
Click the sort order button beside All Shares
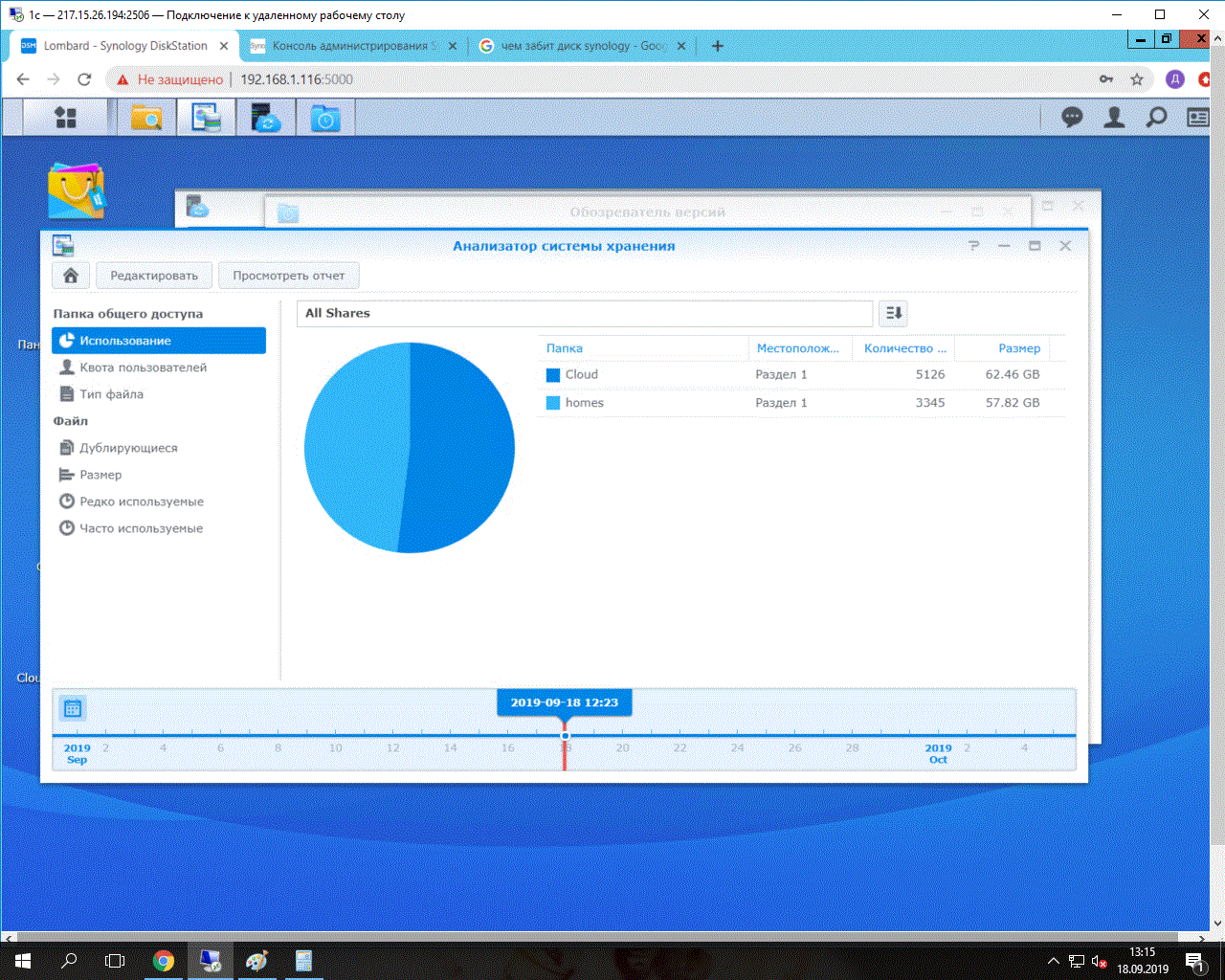coord(893,313)
